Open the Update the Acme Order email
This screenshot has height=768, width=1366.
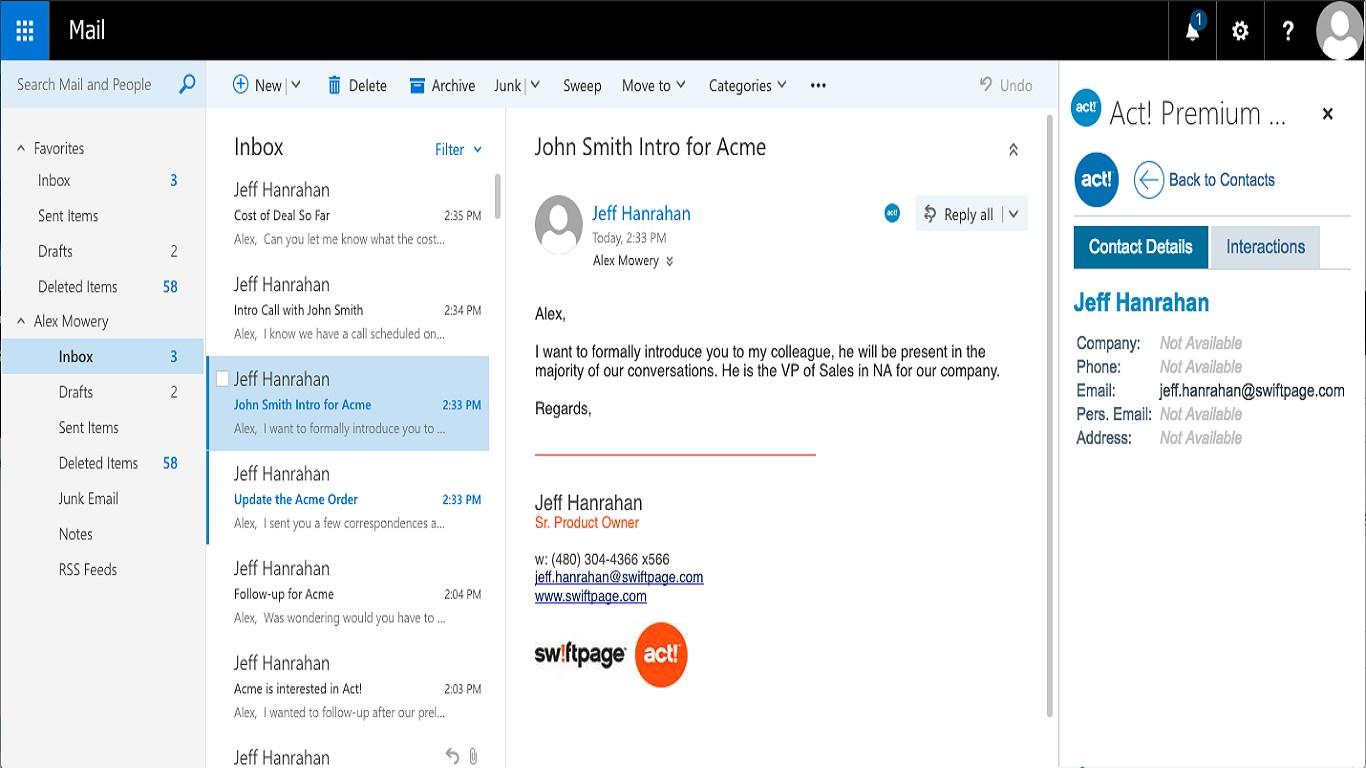click(x=348, y=498)
